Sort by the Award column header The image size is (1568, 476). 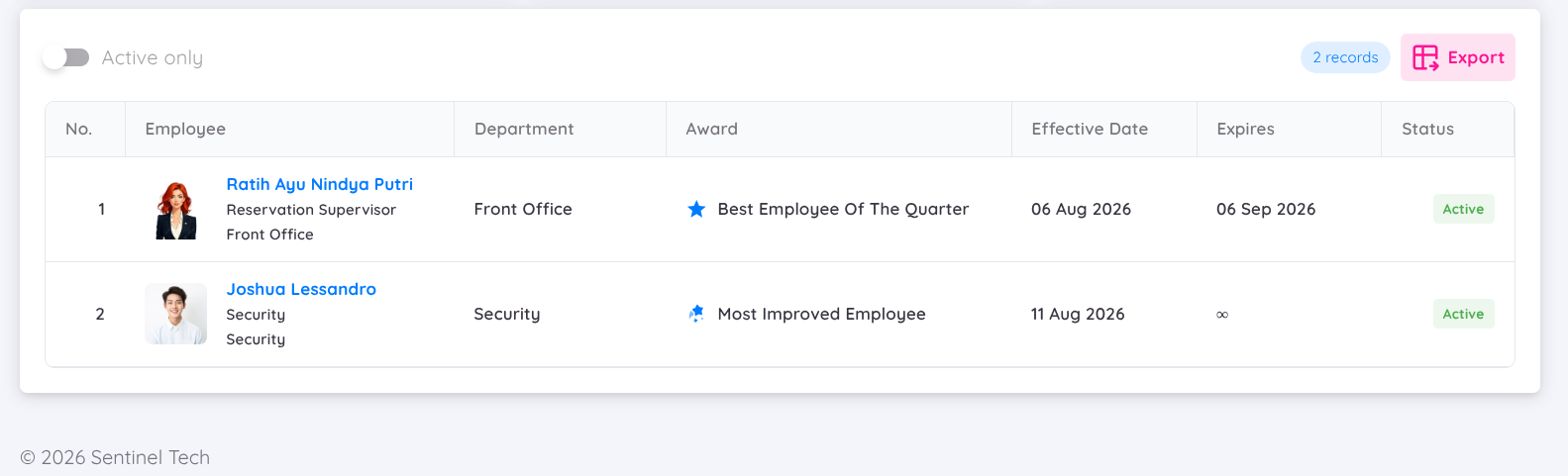711,129
